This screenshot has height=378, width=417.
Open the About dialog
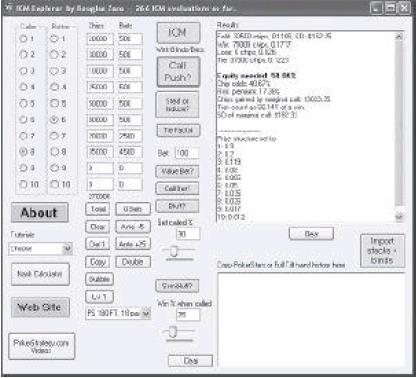click(40, 213)
